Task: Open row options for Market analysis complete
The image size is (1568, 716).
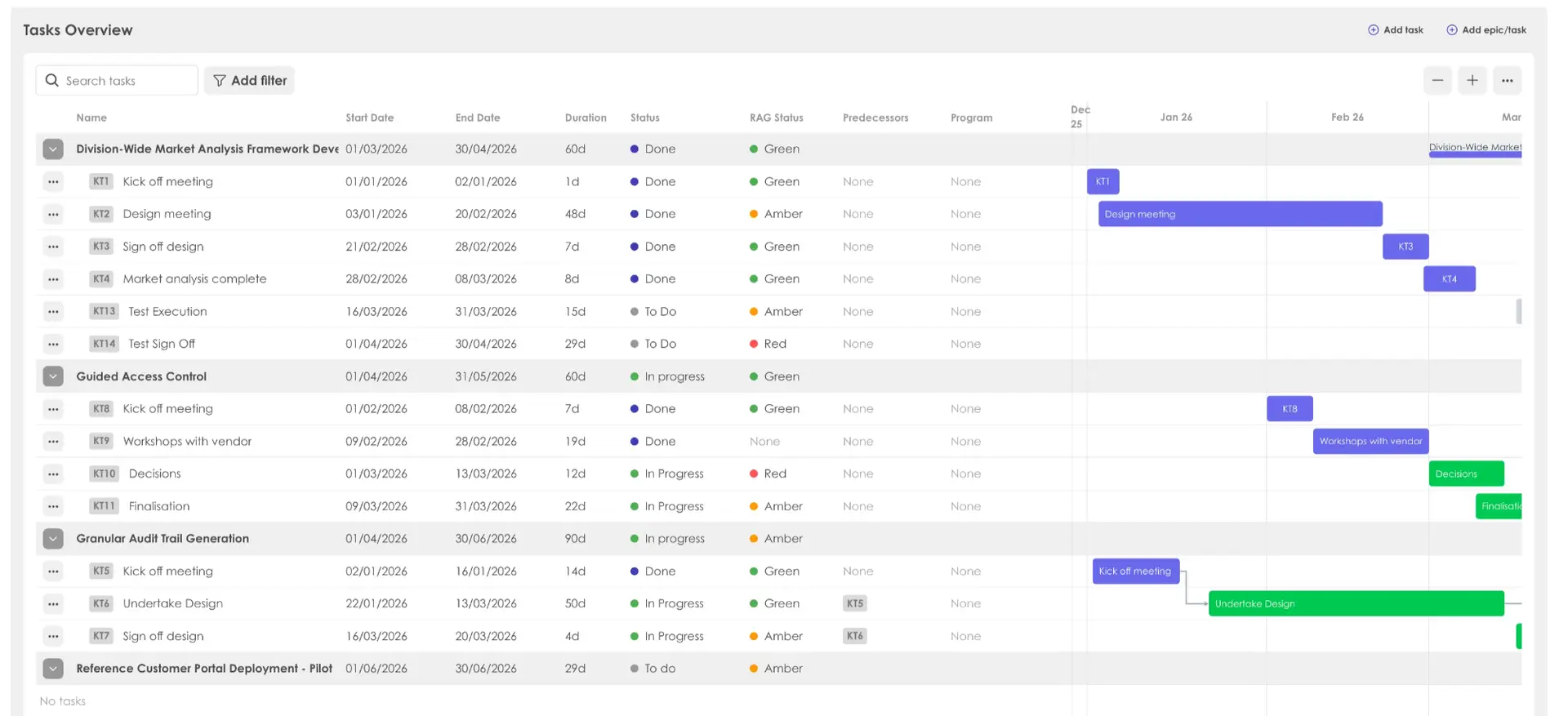Action: pos(53,279)
